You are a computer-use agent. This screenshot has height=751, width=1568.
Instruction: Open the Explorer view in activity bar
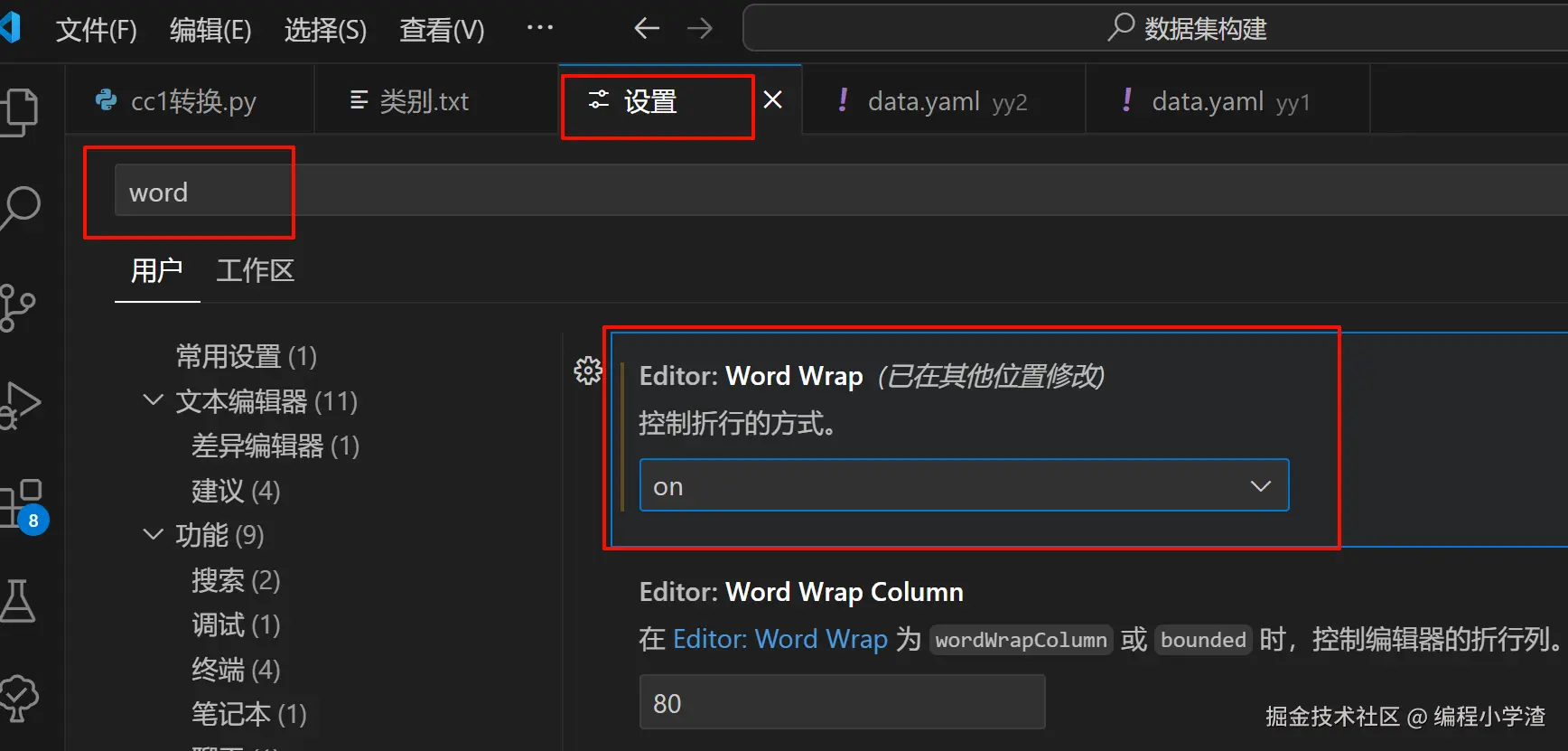(20, 112)
